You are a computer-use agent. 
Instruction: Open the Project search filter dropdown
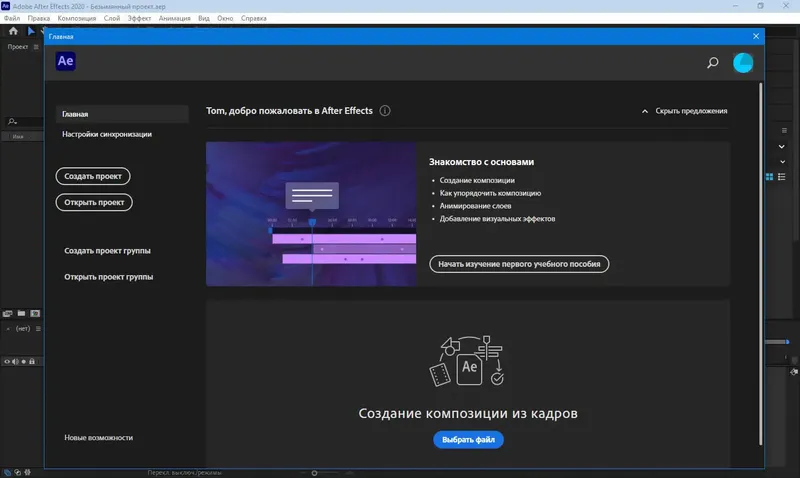coord(12,121)
